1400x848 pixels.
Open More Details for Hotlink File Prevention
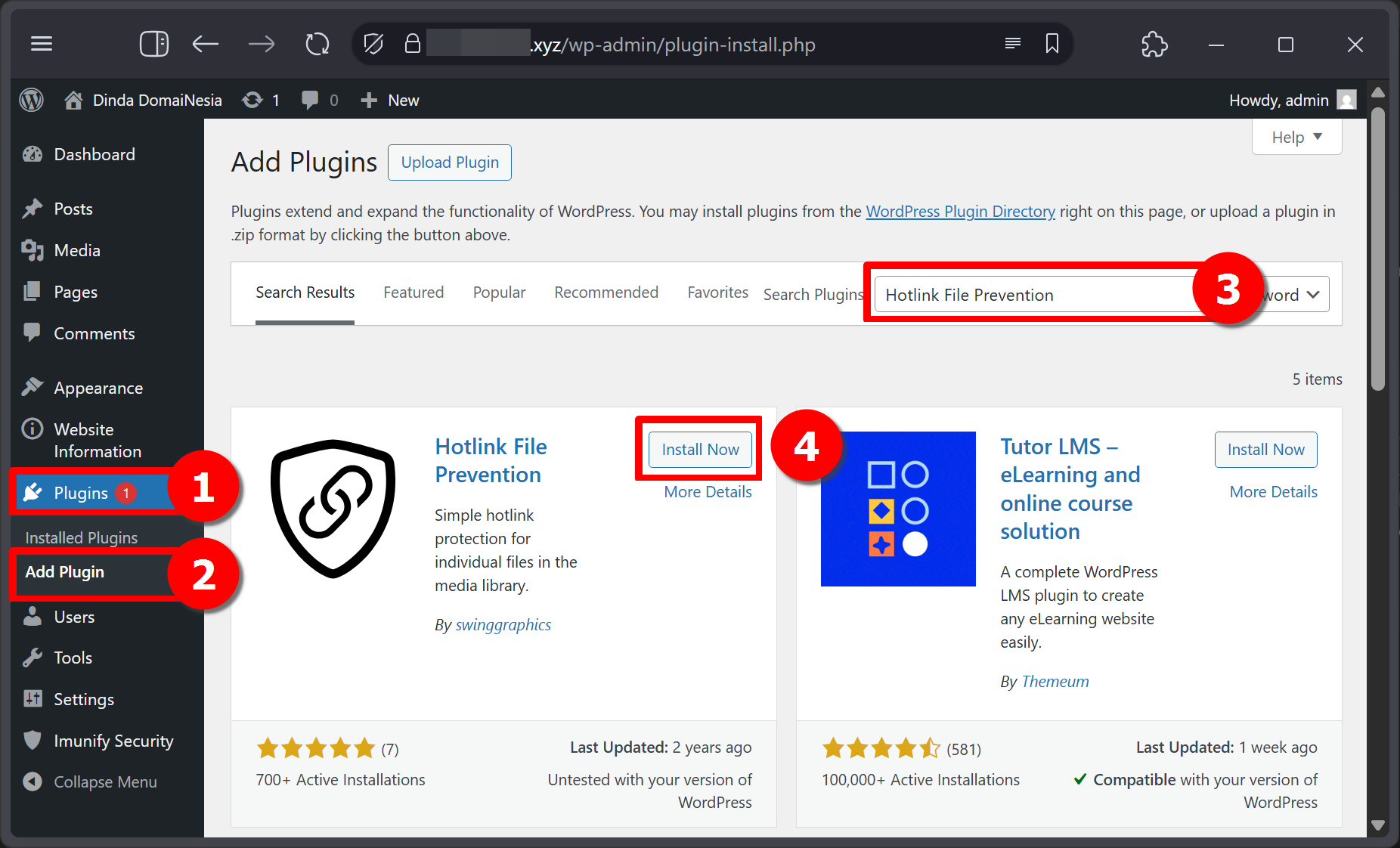pyautogui.click(x=708, y=492)
